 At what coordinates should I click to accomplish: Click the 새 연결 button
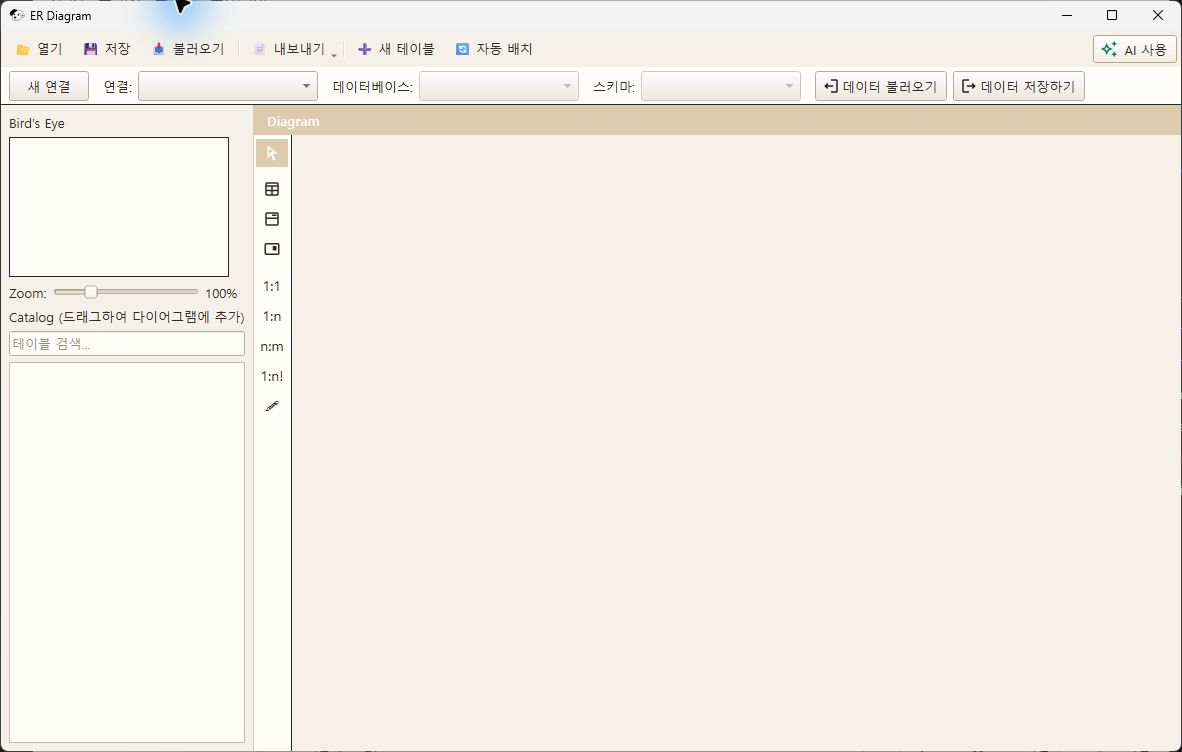pyautogui.click(x=49, y=87)
